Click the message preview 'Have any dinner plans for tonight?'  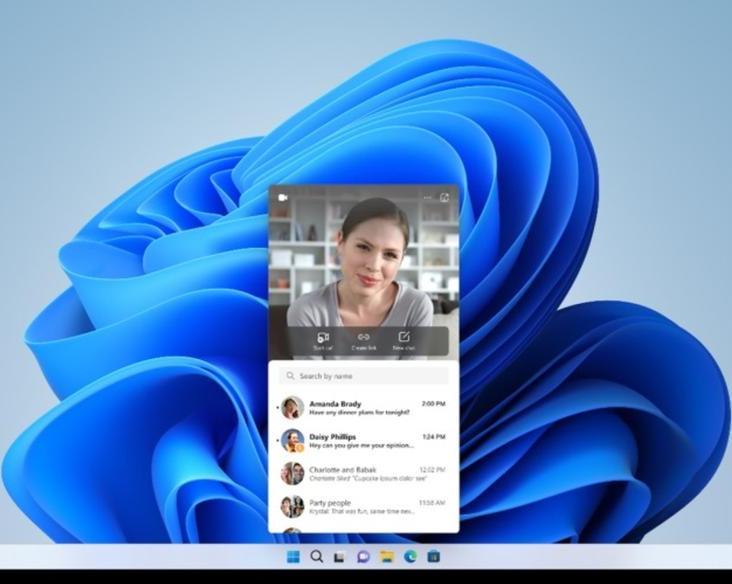[359, 413]
